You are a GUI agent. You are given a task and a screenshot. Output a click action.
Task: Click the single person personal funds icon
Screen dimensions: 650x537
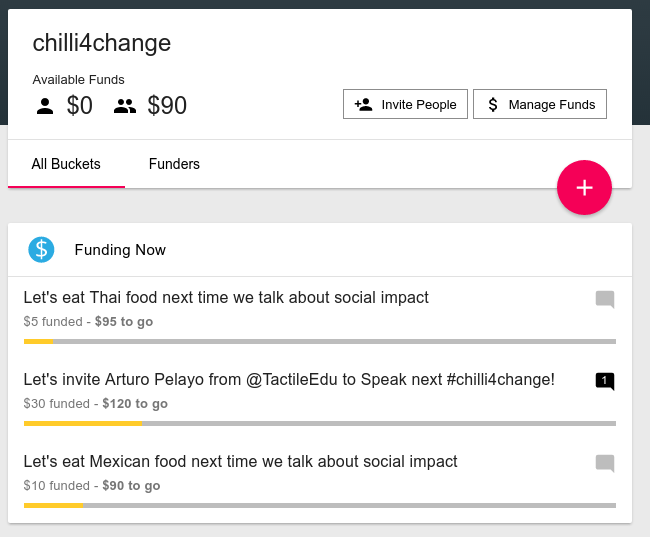click(x=45, y=106)
